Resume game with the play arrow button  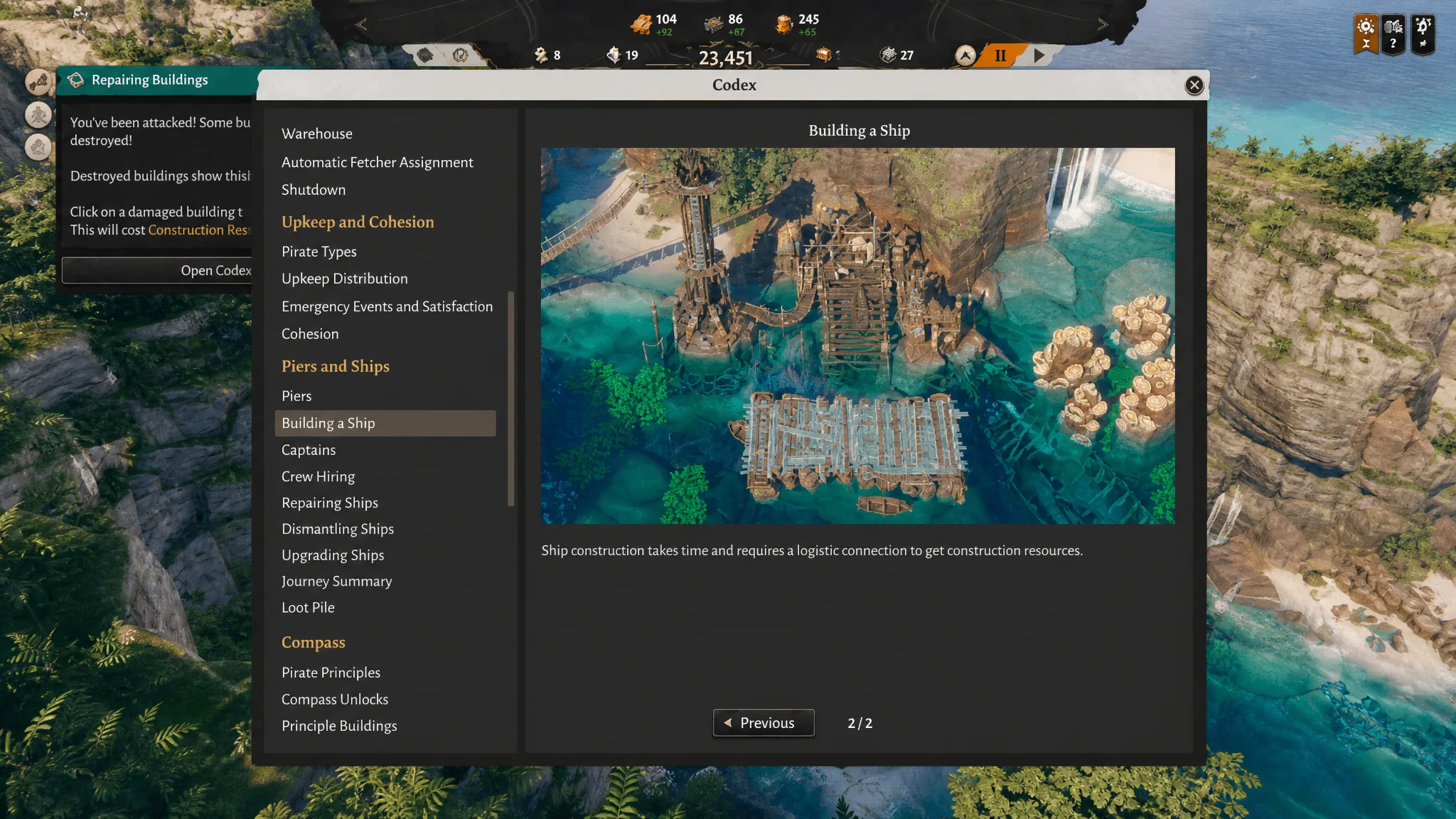[1039, 55]
